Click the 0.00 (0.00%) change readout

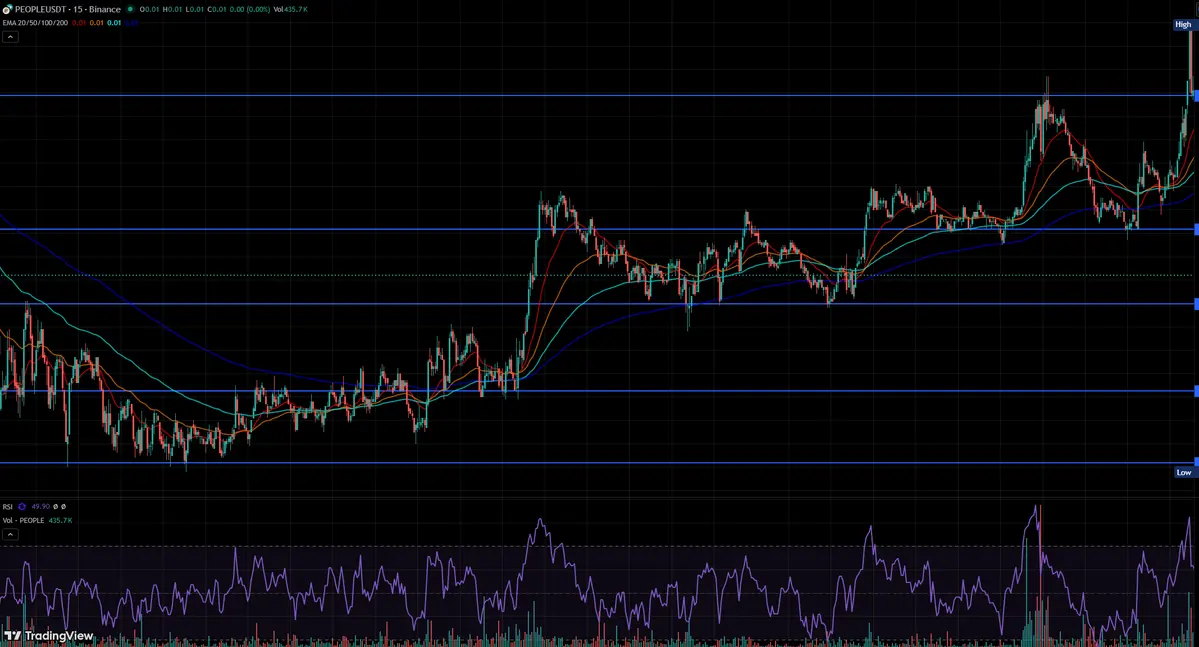click(x=249, y=9)
